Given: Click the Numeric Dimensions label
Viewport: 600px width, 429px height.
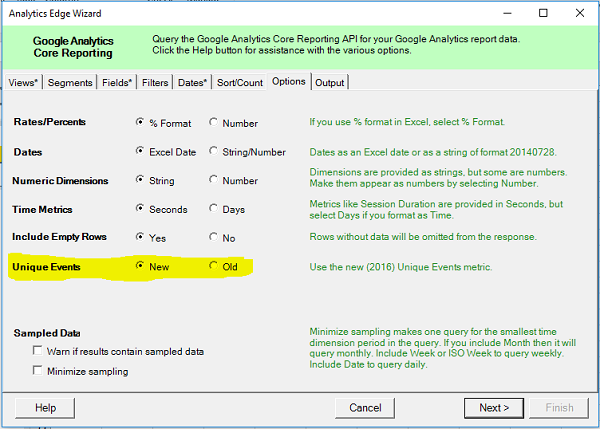Looking at the screenshot, I should [x=60, y=181].
